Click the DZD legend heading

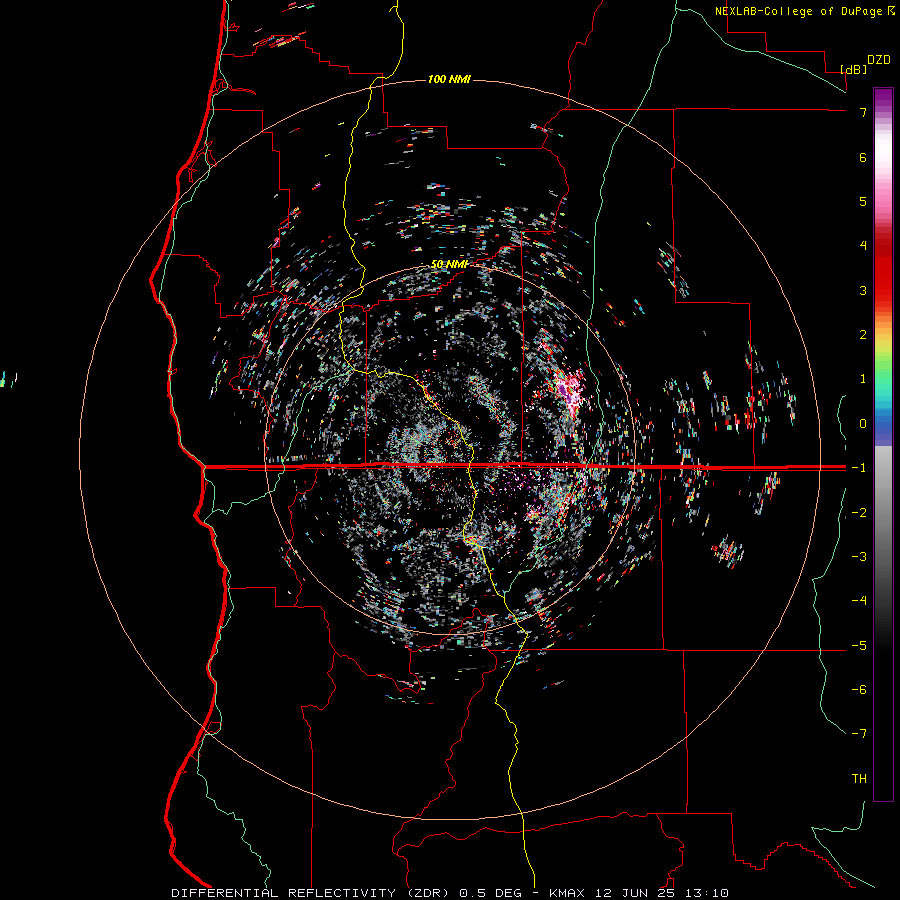[879, 60]
